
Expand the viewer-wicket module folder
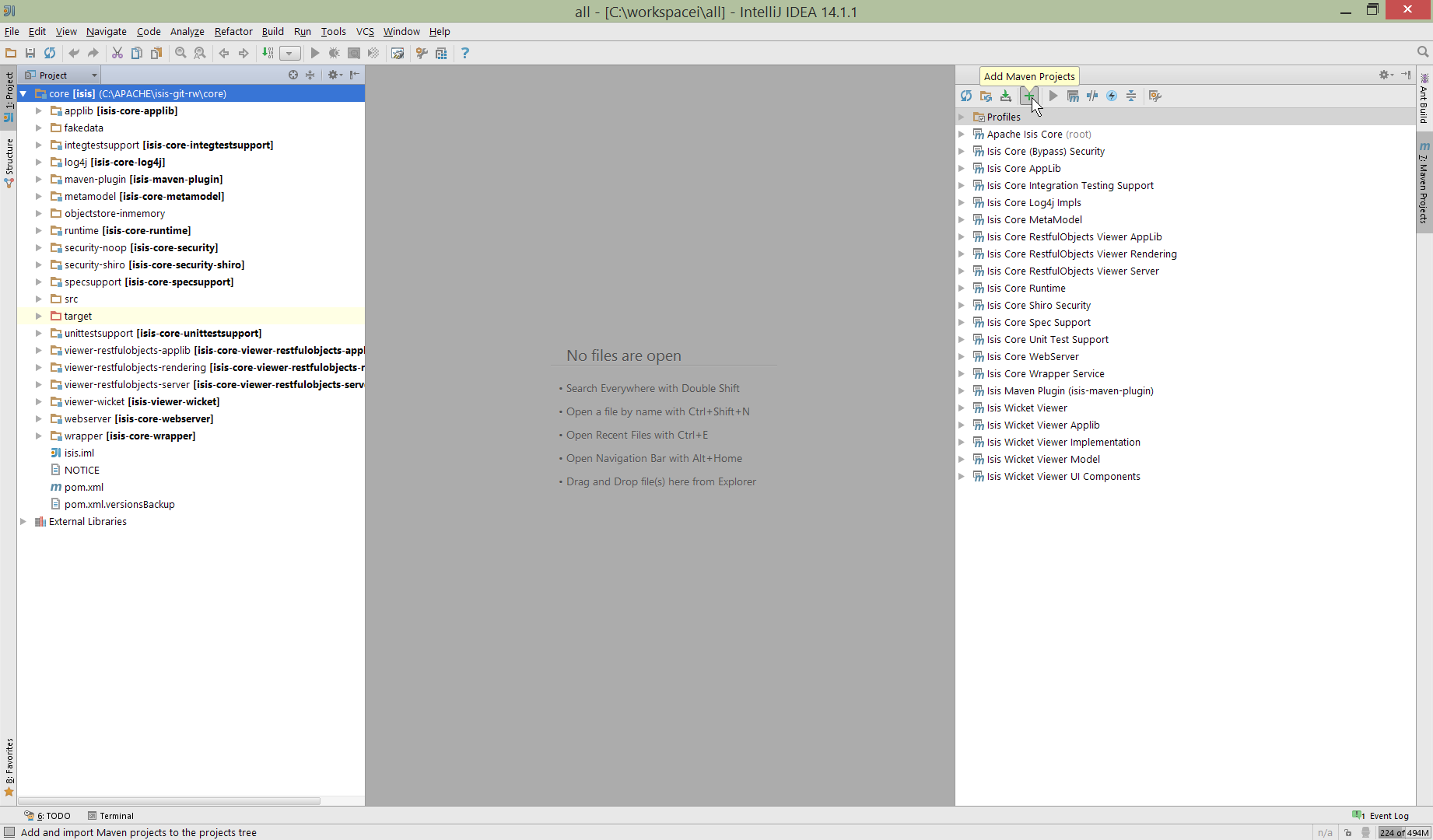tap(39, 401)
